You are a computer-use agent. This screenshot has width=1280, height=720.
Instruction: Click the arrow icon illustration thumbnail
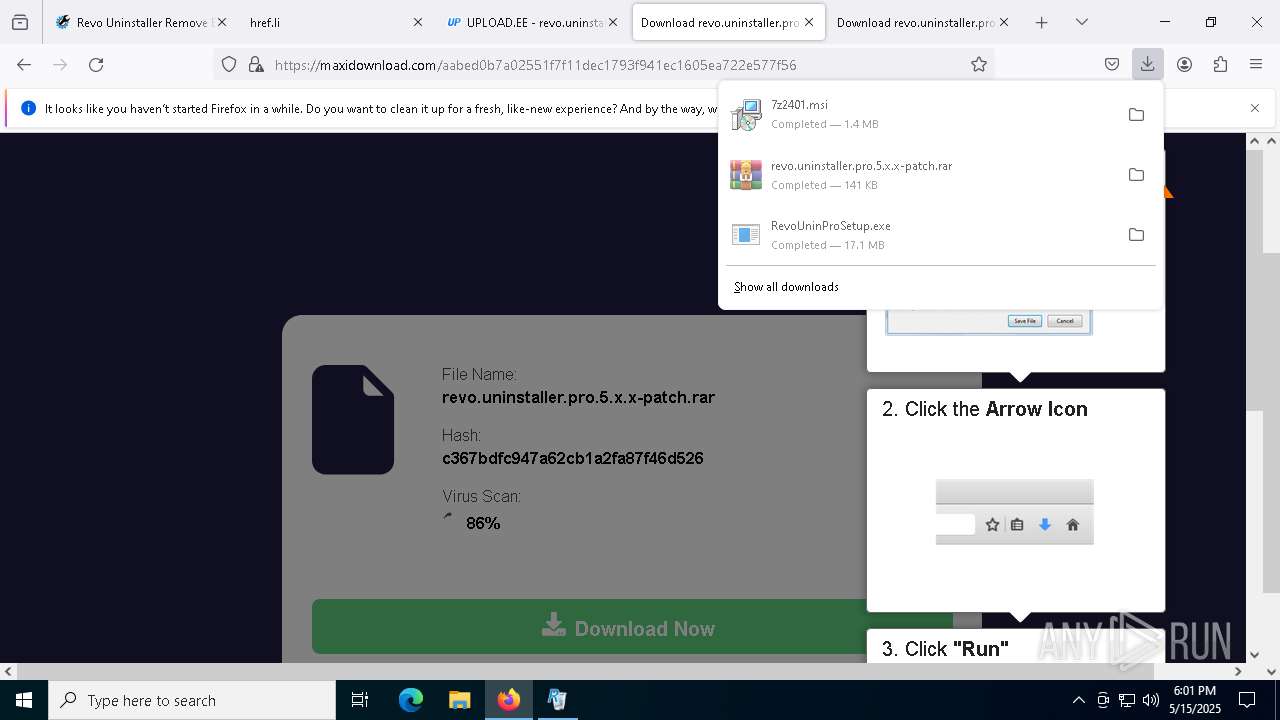1015,512
